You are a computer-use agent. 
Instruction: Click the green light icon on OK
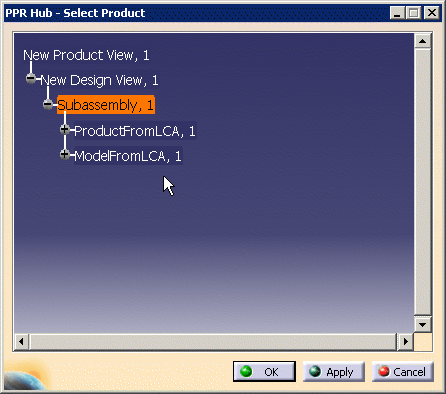tap(246, 371)
